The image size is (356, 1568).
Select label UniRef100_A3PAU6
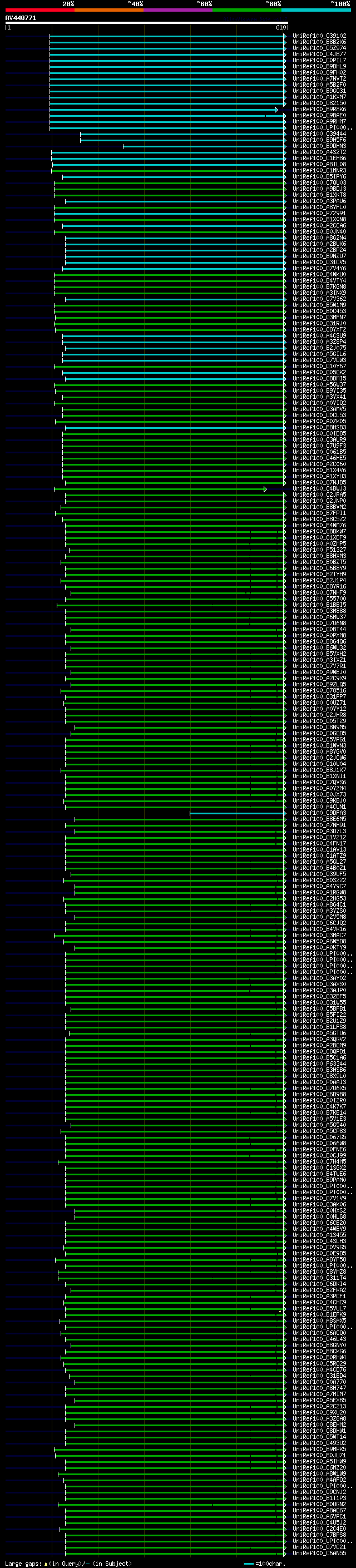click(319, 201)
